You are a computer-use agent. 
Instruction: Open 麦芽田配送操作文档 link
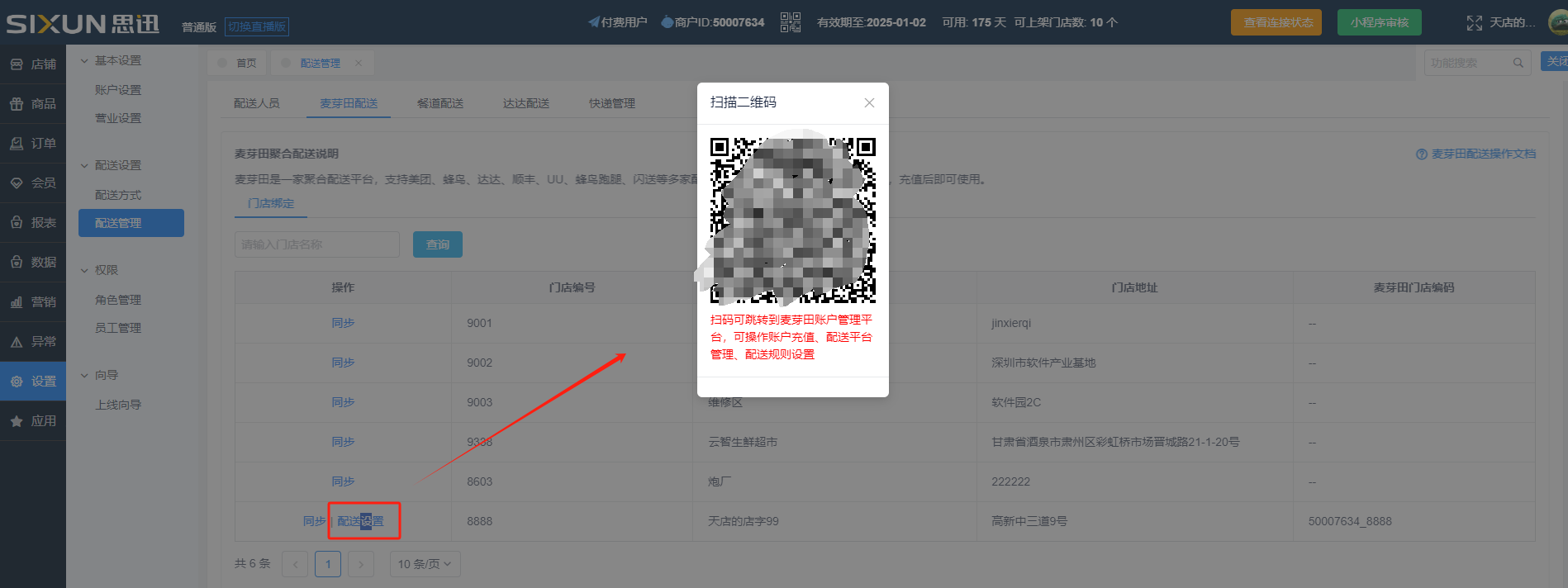tap(1484, 154)
